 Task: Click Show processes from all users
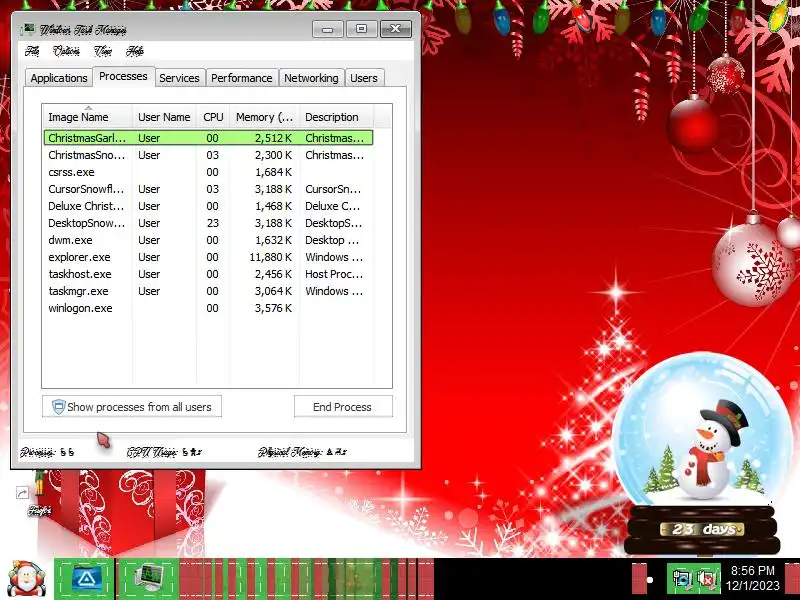point(132,407)
